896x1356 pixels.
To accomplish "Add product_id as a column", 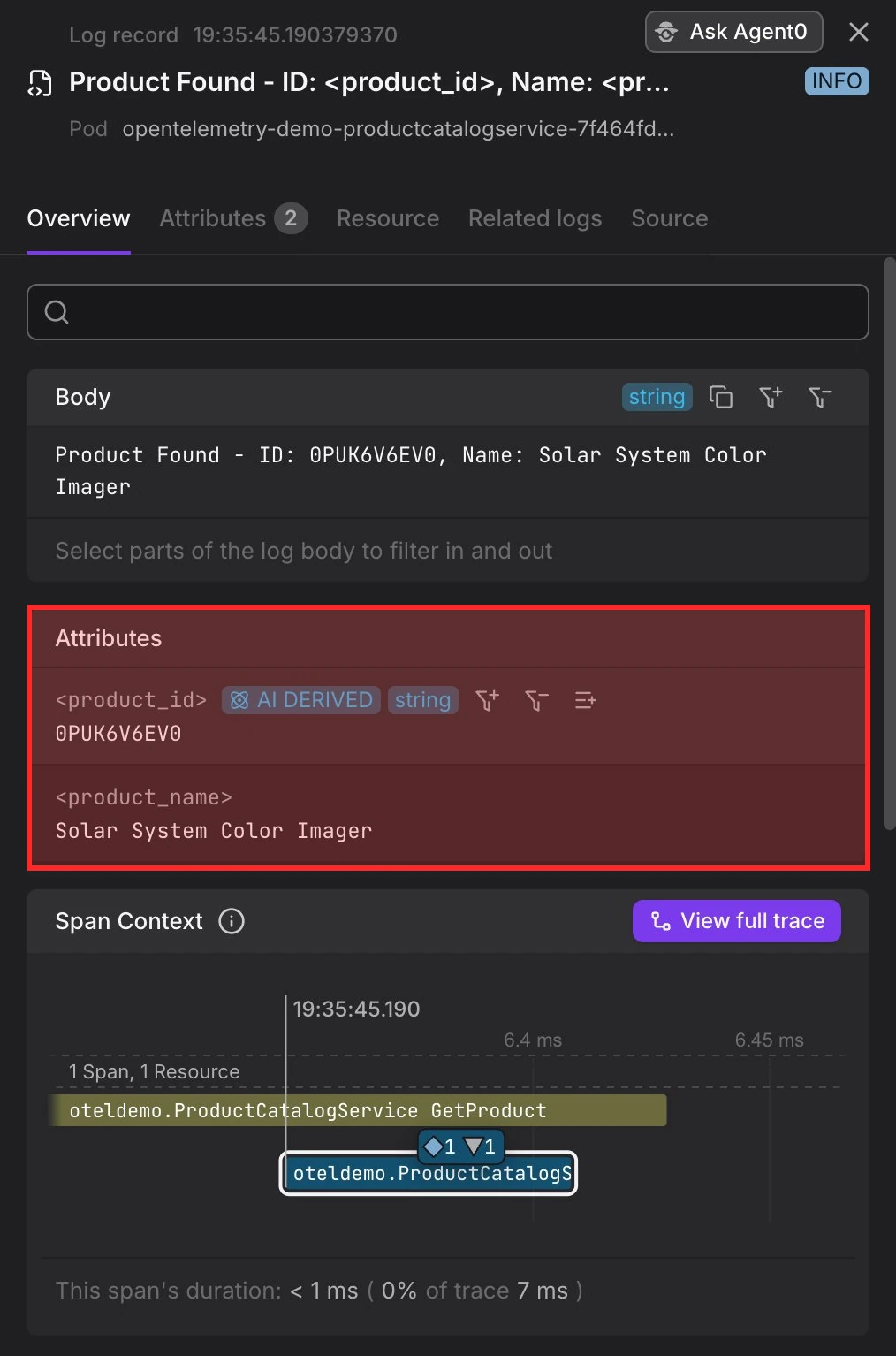I will tap(585, 701).
